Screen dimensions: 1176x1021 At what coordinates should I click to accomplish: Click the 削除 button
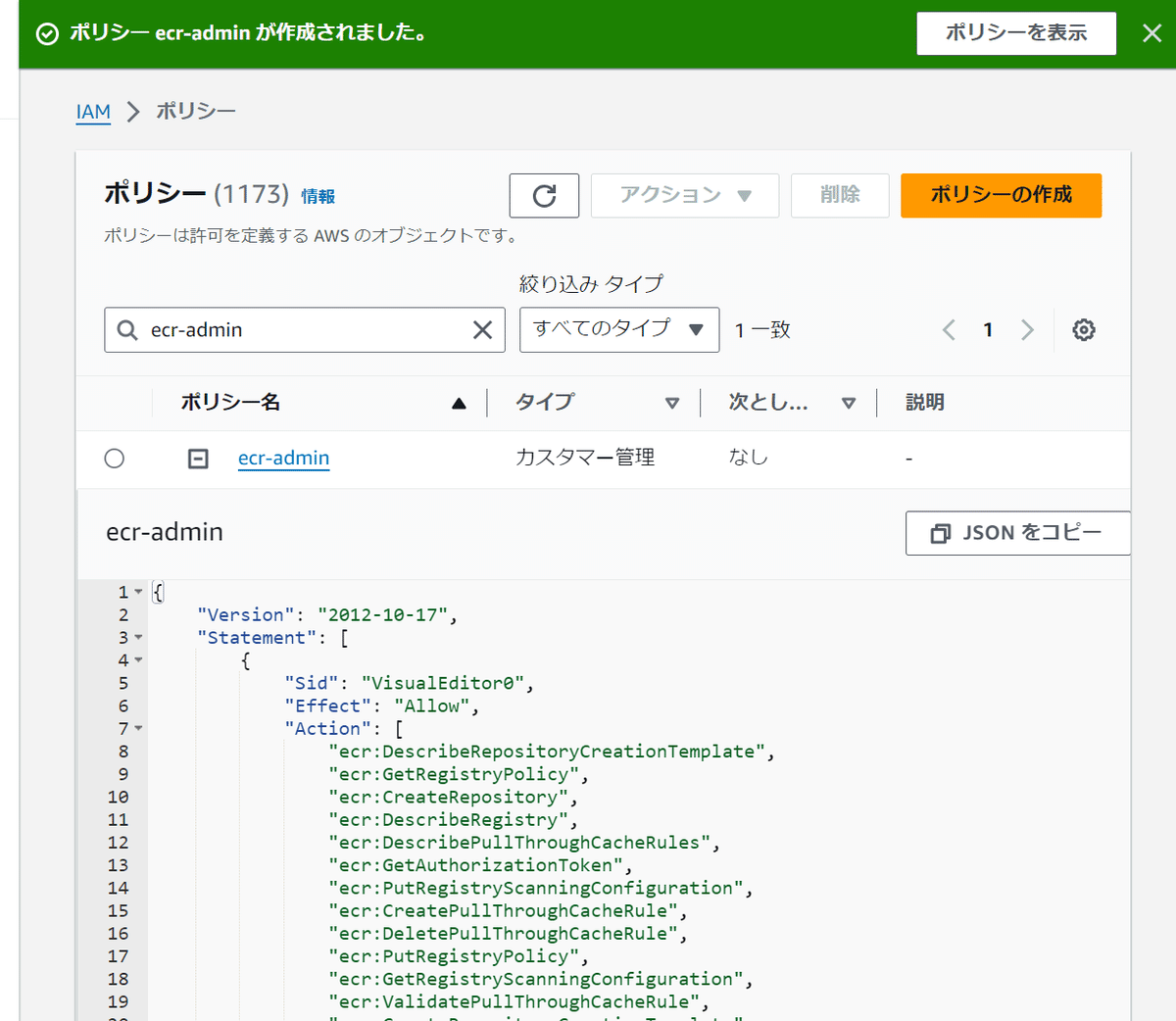(x=840, y=195)
